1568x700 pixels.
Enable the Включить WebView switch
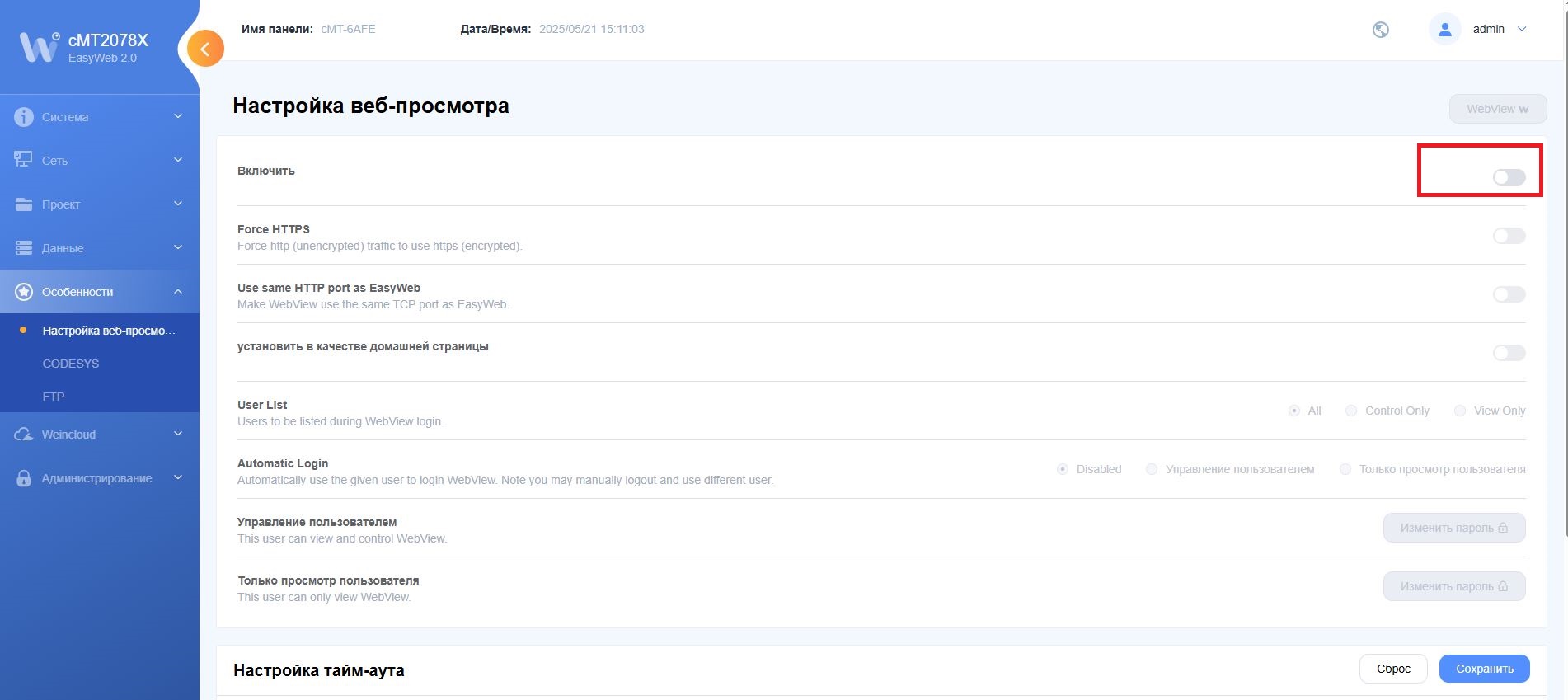pos(1509,177)
